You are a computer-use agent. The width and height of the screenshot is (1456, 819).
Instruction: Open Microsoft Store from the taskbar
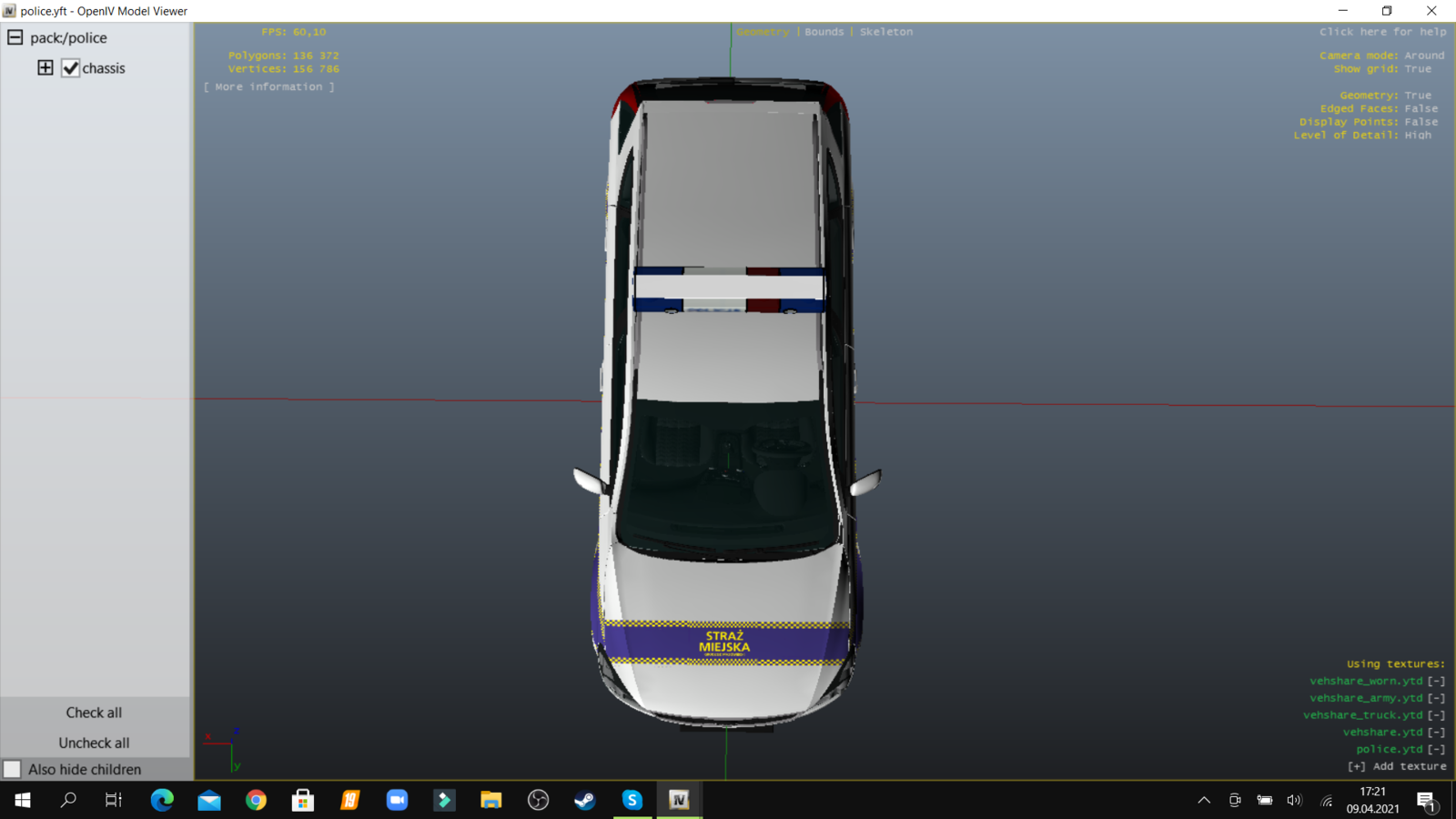pyautogui.click(x=302, y=800)
